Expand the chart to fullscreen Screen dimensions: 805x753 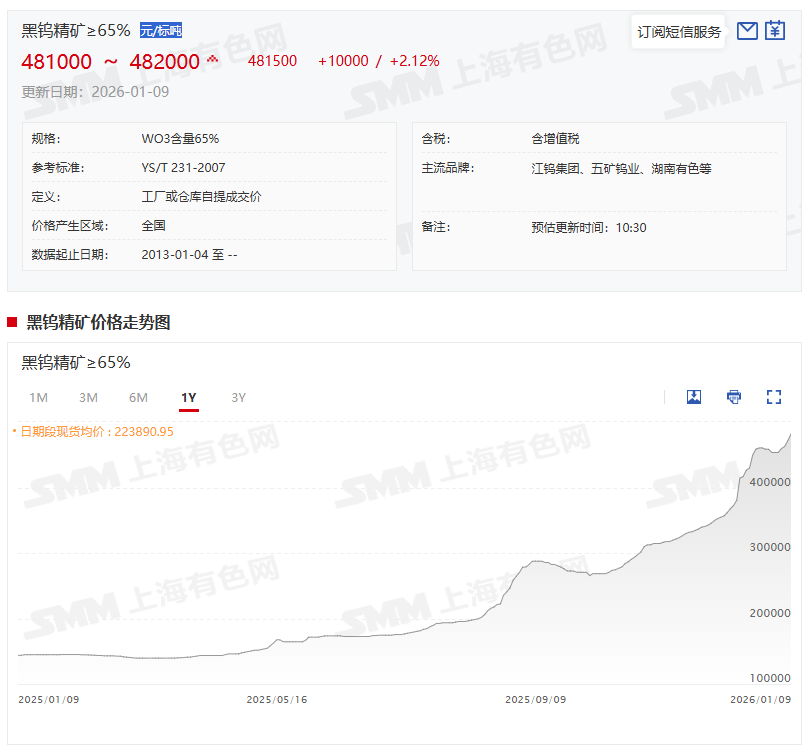point(773,397)
